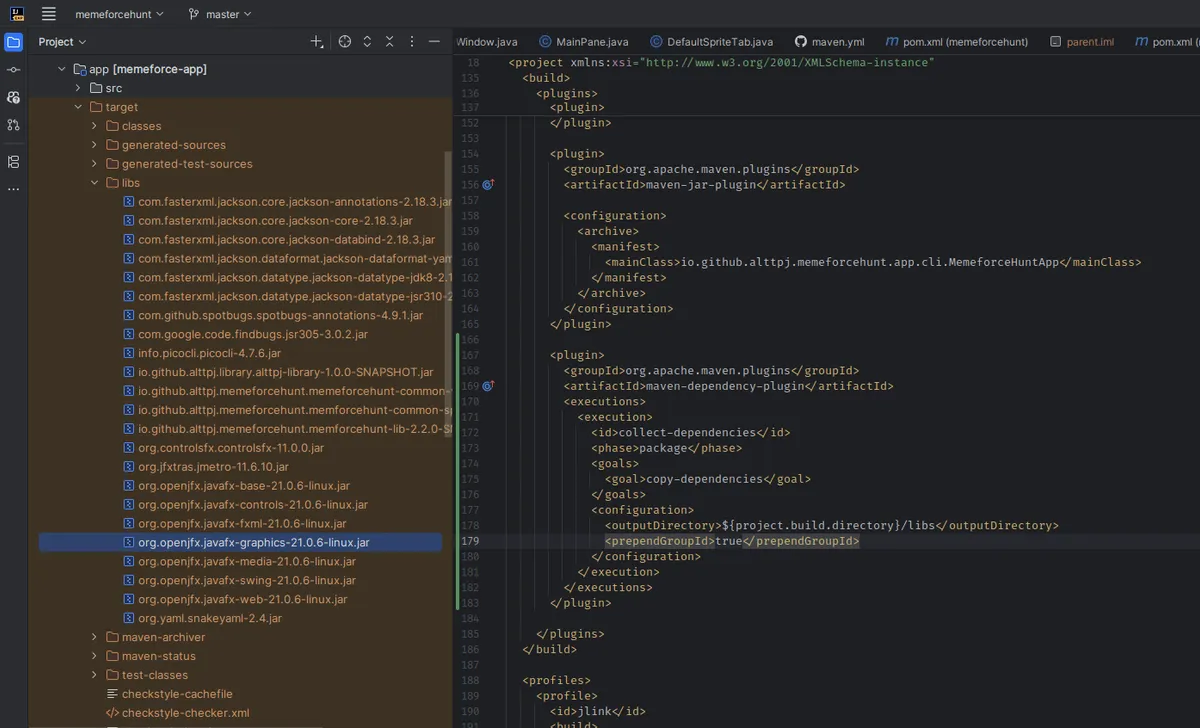The width and height of the screenshot is (1200, 728).
Task: Open the Structure tool window
Action: click(13, 161)
